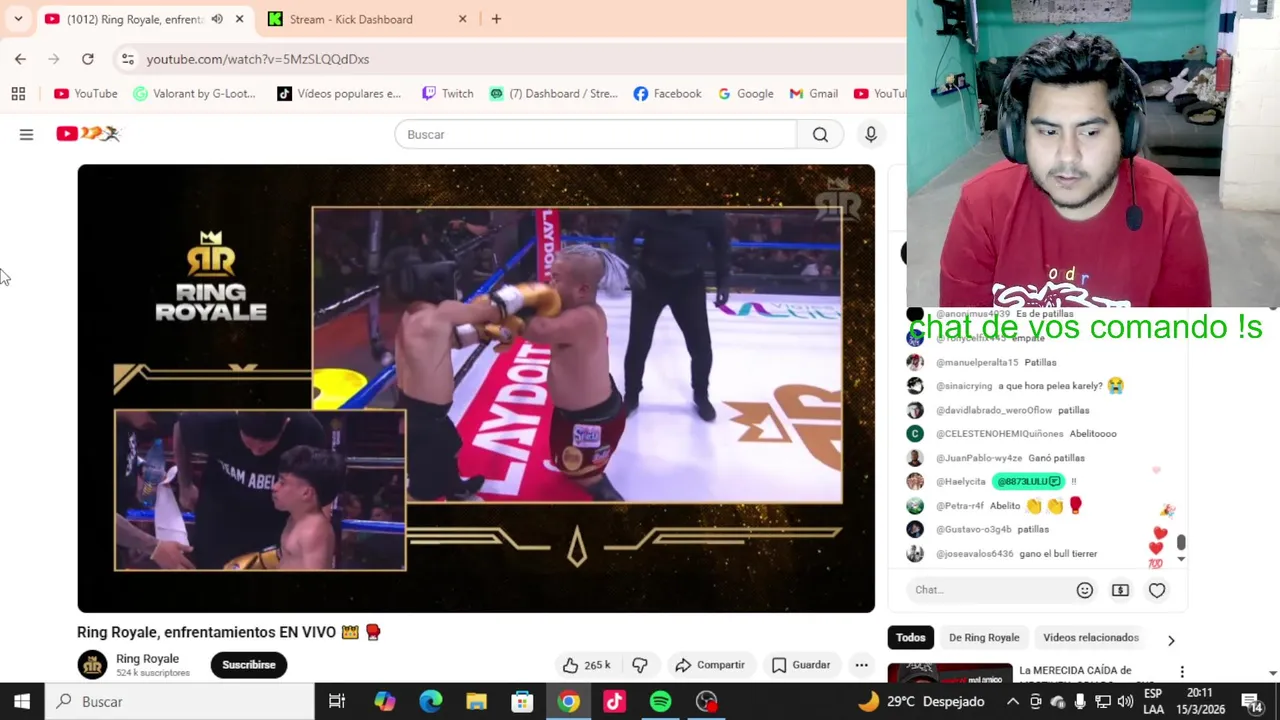This screenshot has height=720, width=1280.
Task: Subscribe with the Suscribirse button
Action: click(249, 665)
